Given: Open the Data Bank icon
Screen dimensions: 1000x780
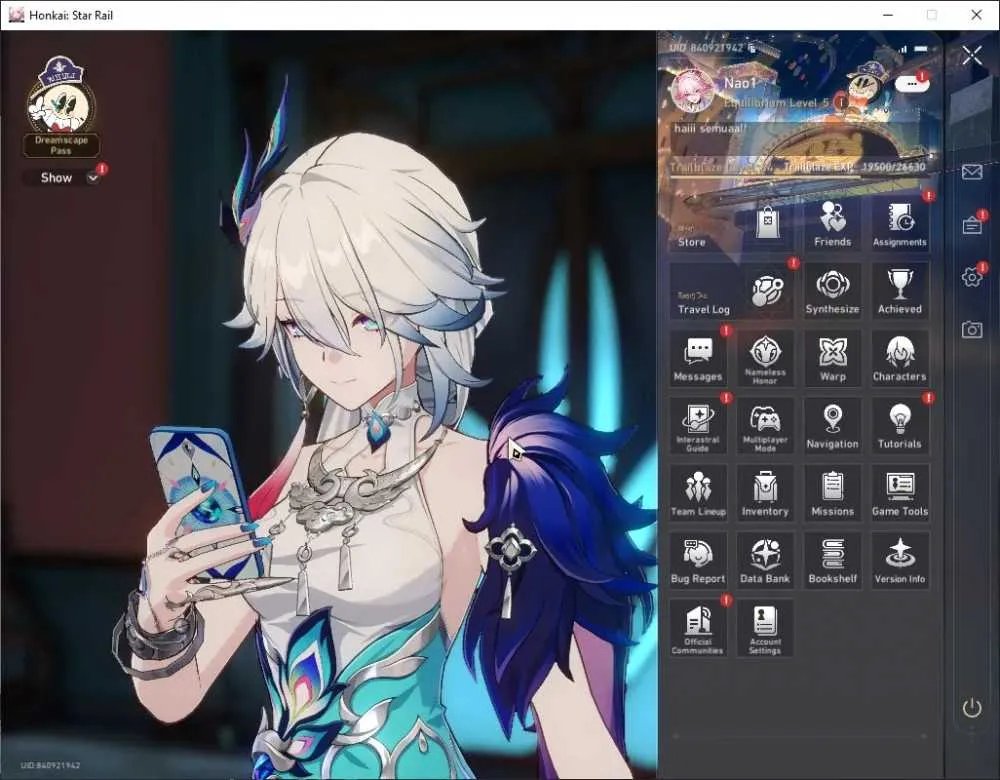Looking at the screenshot, I should (765, 561).
